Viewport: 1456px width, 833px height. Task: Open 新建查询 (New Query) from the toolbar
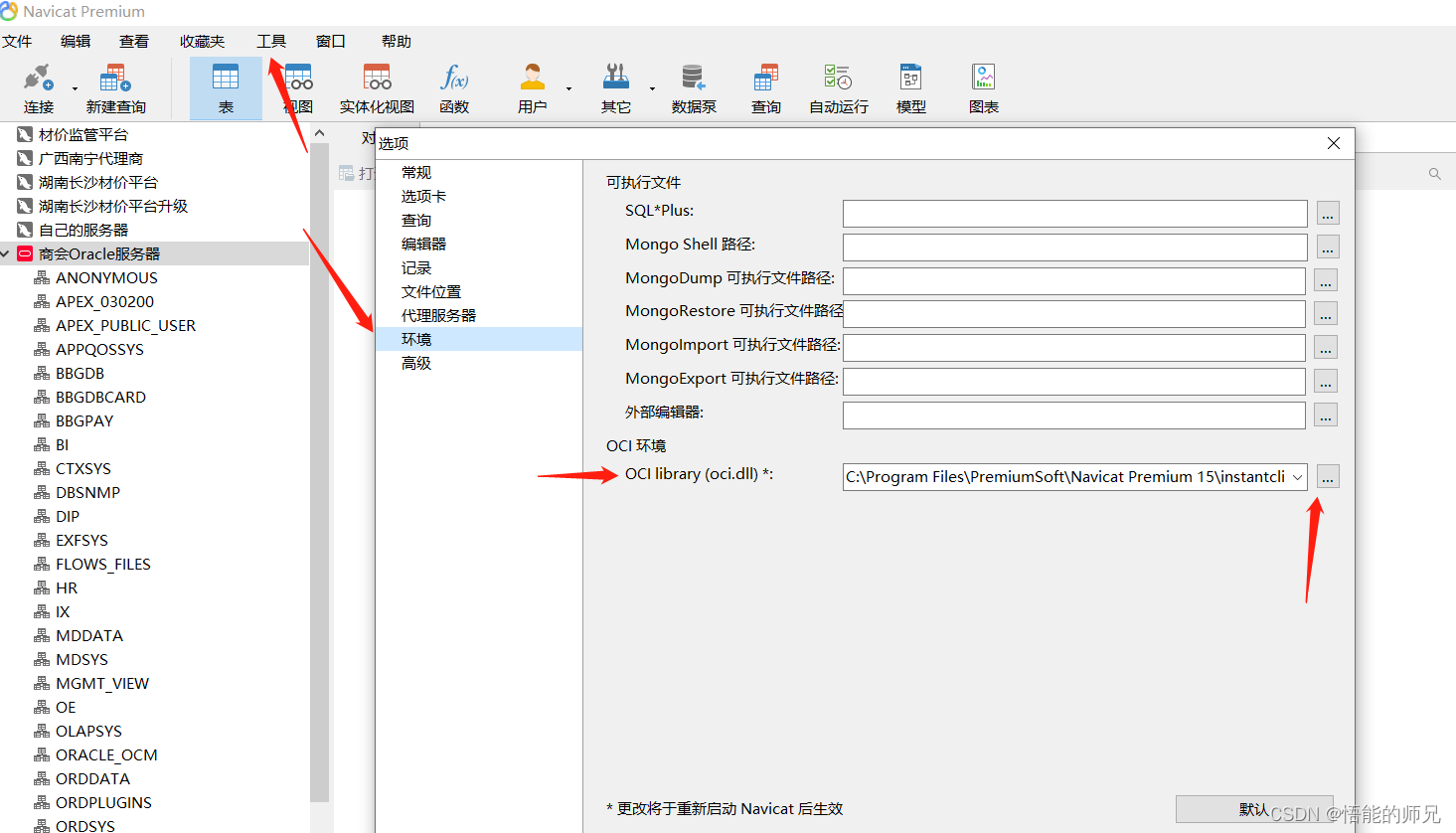115,88
